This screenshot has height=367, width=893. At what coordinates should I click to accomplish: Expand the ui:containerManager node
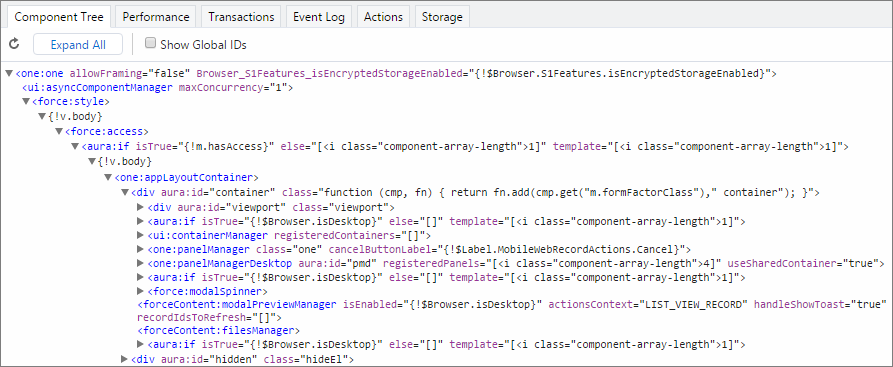[x=141, y=235]
